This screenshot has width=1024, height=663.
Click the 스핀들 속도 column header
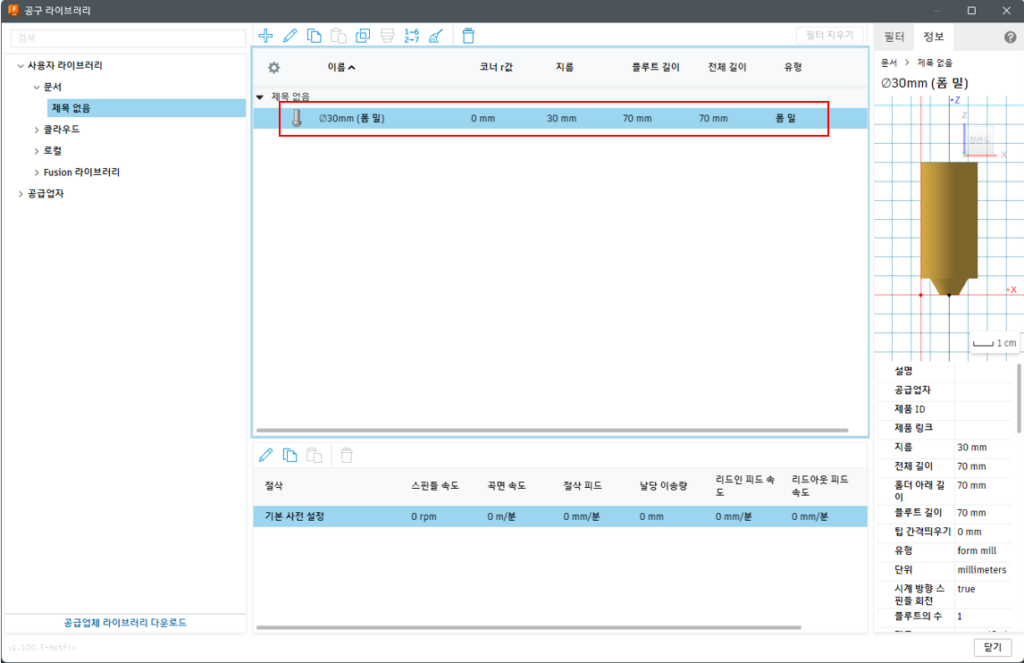pos(435,485)
